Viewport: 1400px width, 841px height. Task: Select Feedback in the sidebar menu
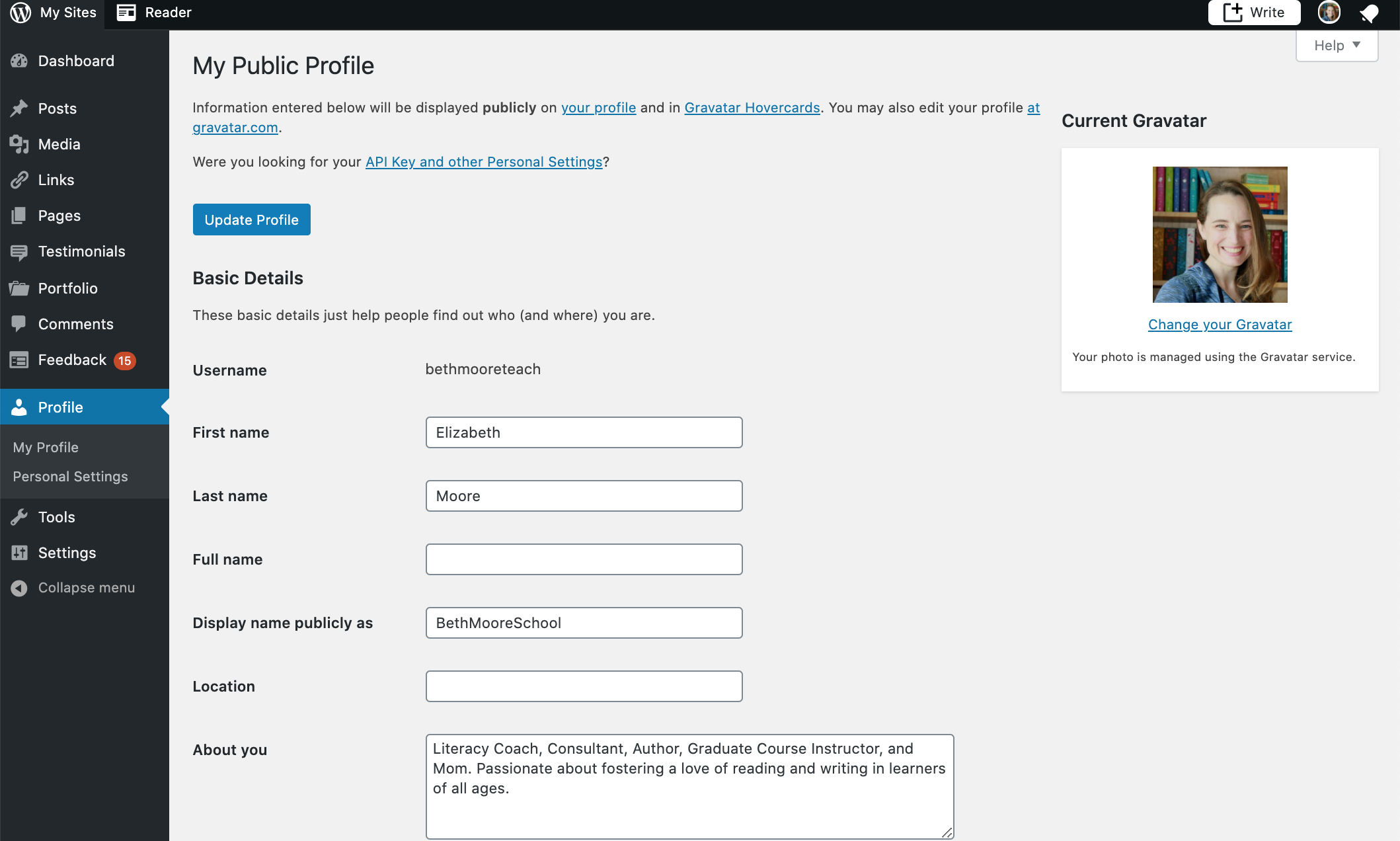tap(72, 360)
